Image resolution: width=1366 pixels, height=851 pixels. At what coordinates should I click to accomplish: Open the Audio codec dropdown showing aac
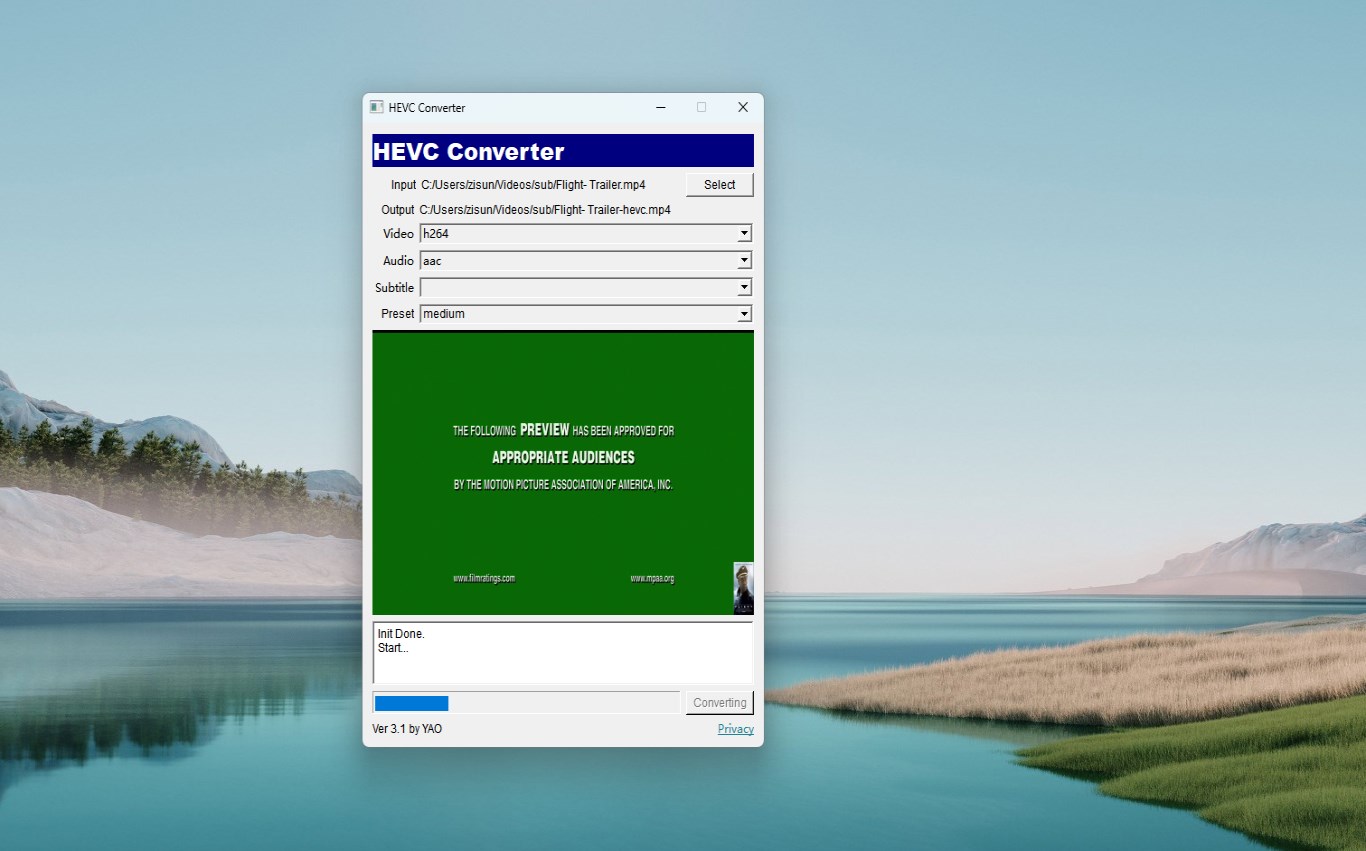tap(744, 260)
